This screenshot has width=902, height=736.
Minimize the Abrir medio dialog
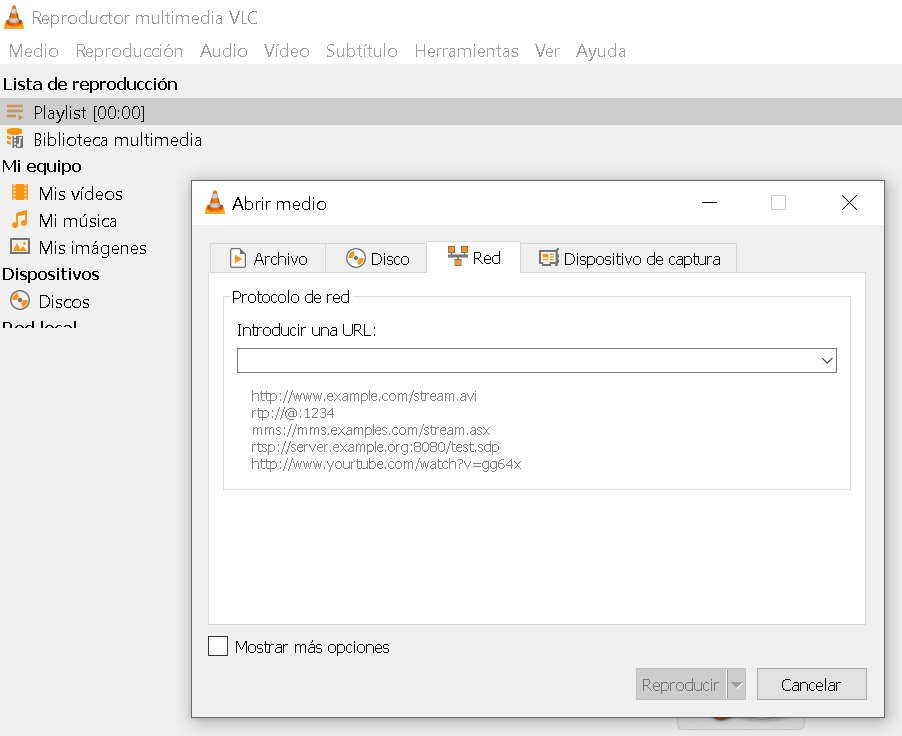click(x=709, y=203)
